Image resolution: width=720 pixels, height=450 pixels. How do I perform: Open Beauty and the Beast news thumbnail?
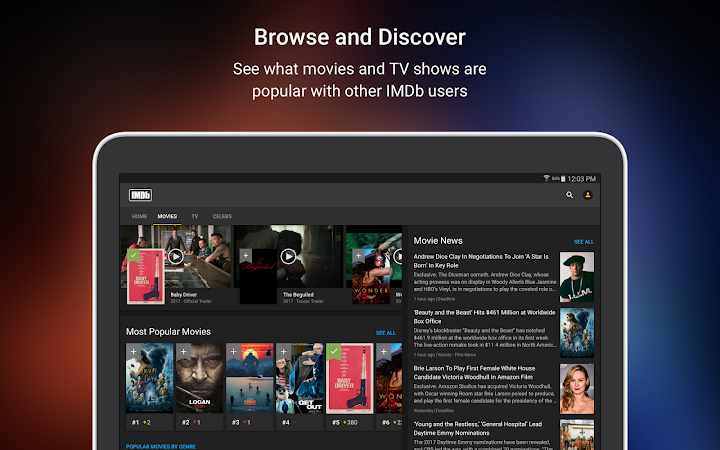577,333
